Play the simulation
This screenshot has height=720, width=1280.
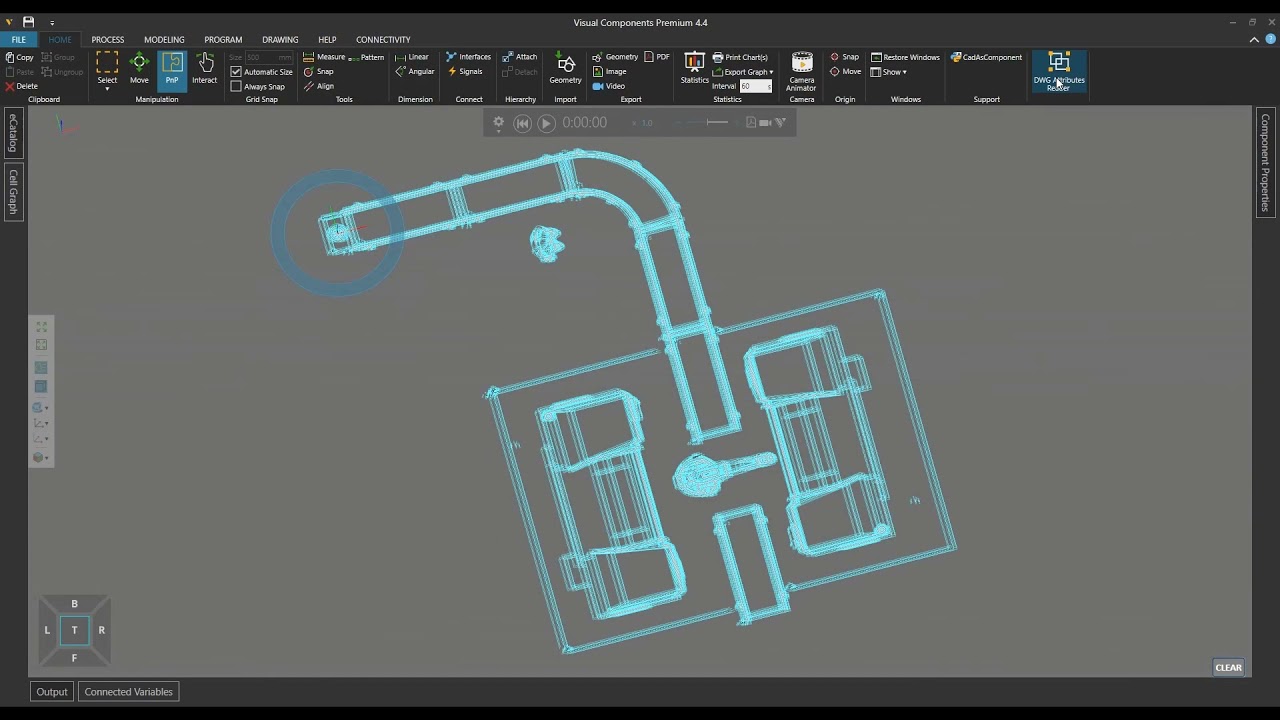pyautogui.click(x=546, y=123)
